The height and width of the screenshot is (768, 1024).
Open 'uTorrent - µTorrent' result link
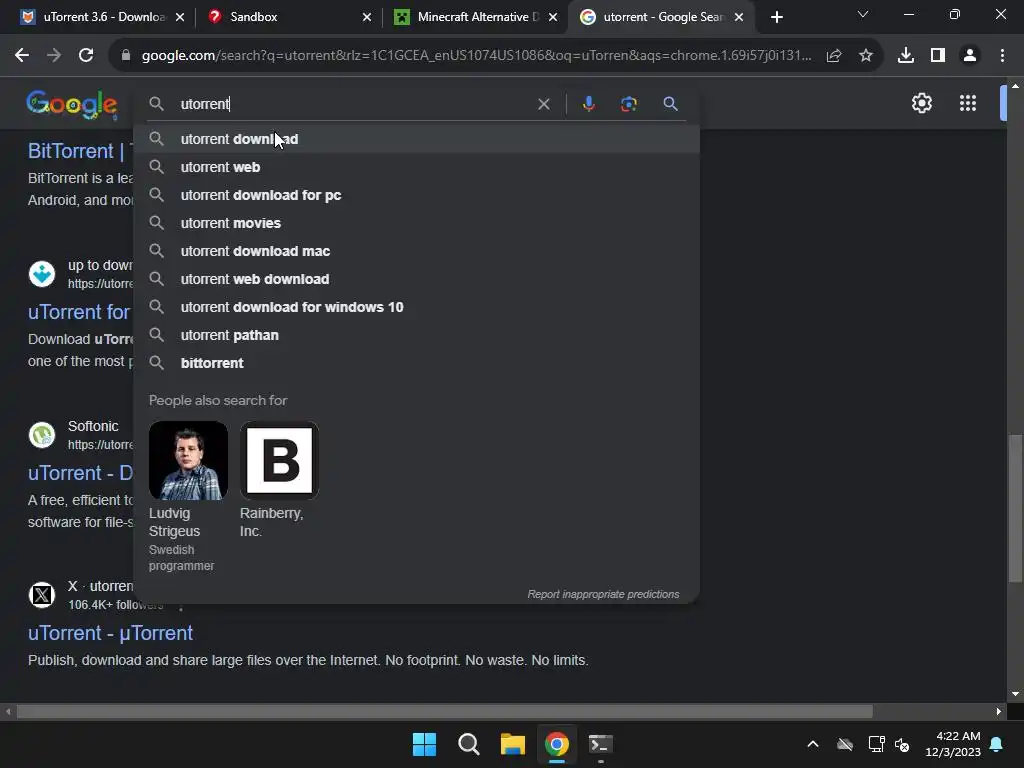[x=110, y=633]
